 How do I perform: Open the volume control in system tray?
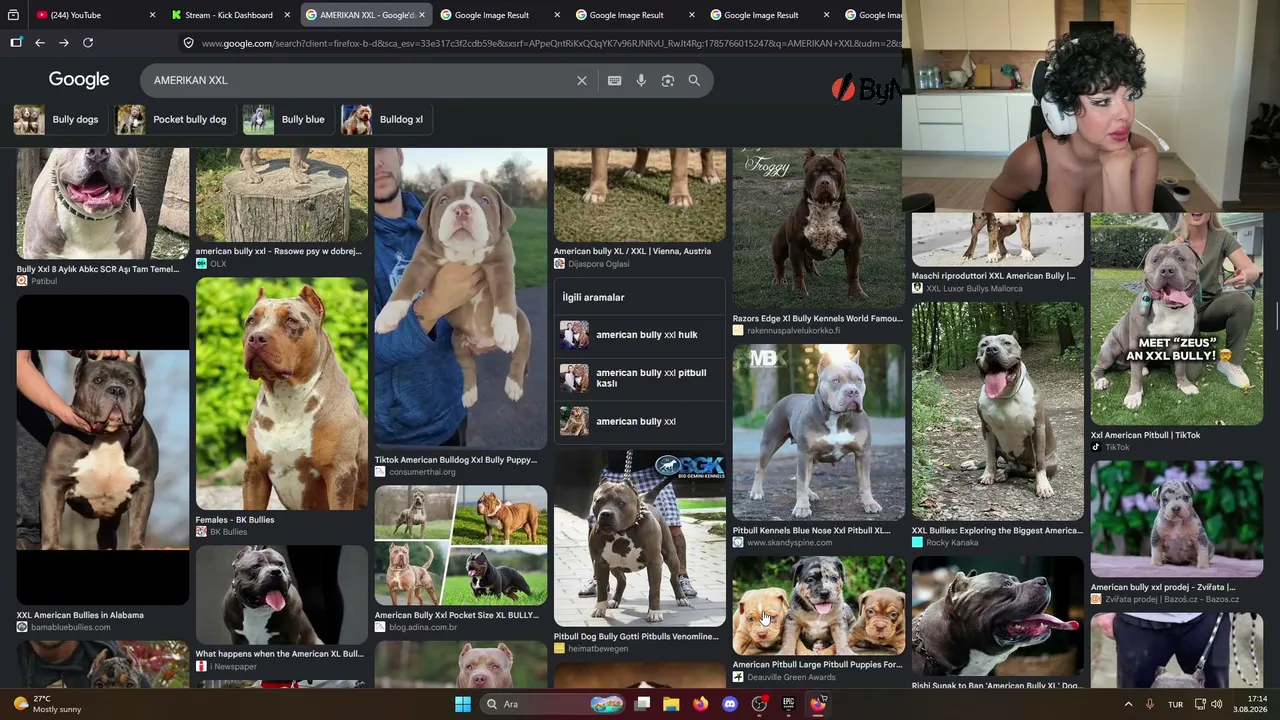1217,704
